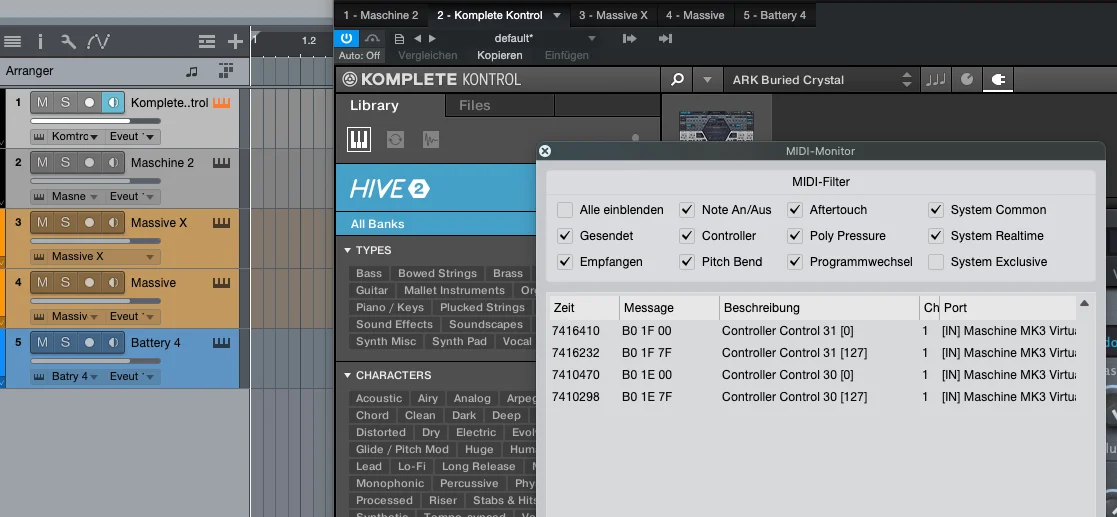Open instrument keyboard icon on Maschine 2 track
Image resolution: width=1117 pixels, height=517 pixels.
pos(222,163)
